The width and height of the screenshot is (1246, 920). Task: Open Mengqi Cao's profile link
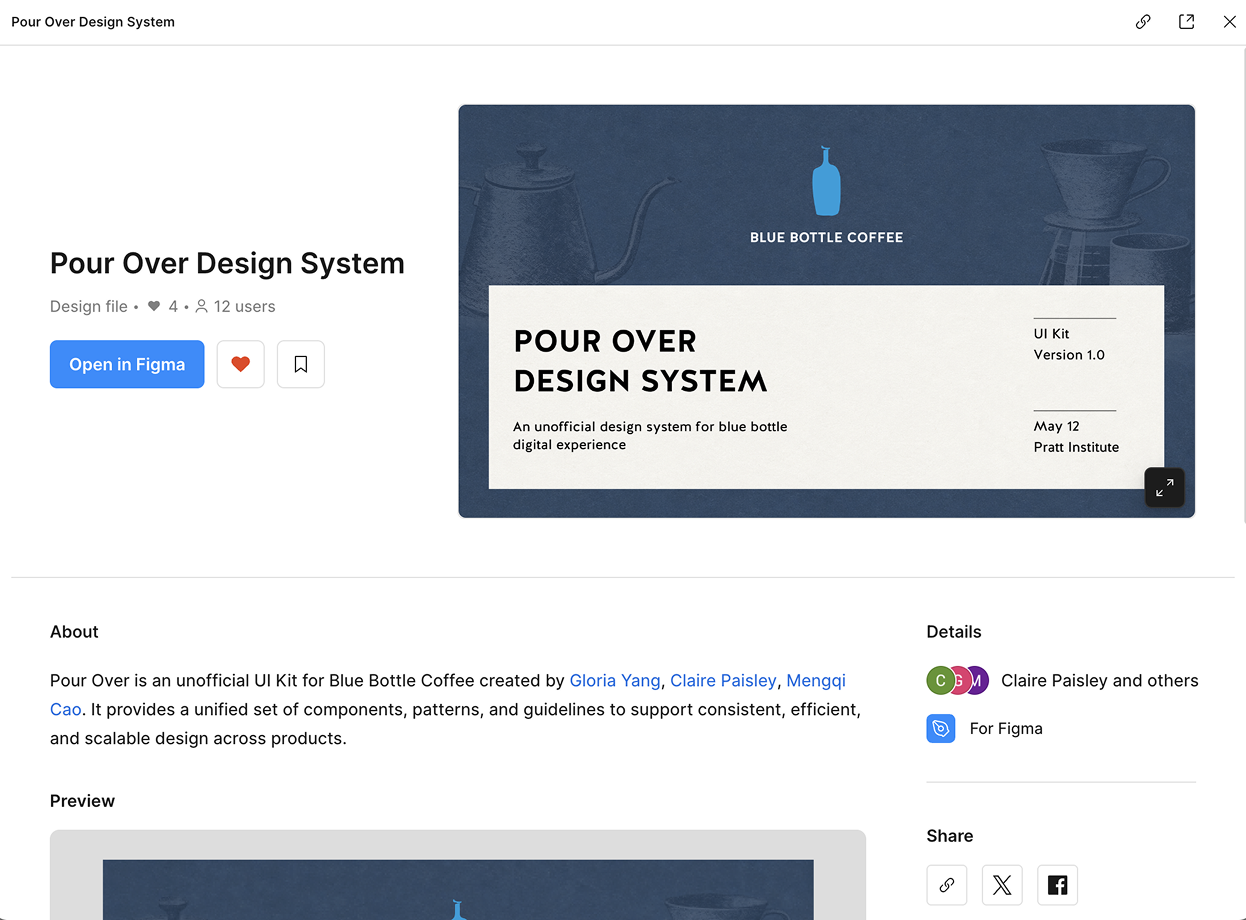pyautogui.click(x=816, y=680)
